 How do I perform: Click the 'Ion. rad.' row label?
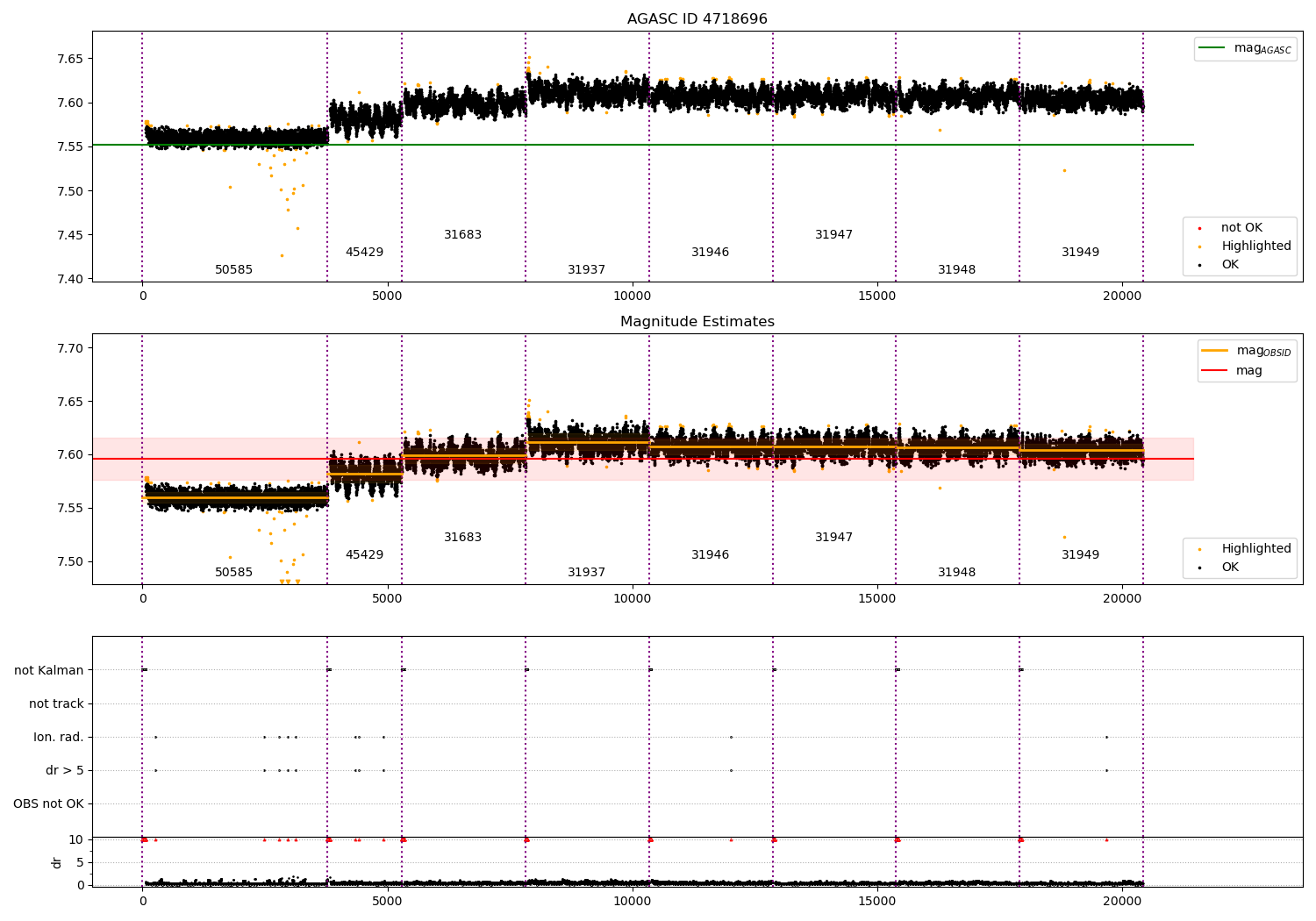pyautogui.click(x=59, y=737)
